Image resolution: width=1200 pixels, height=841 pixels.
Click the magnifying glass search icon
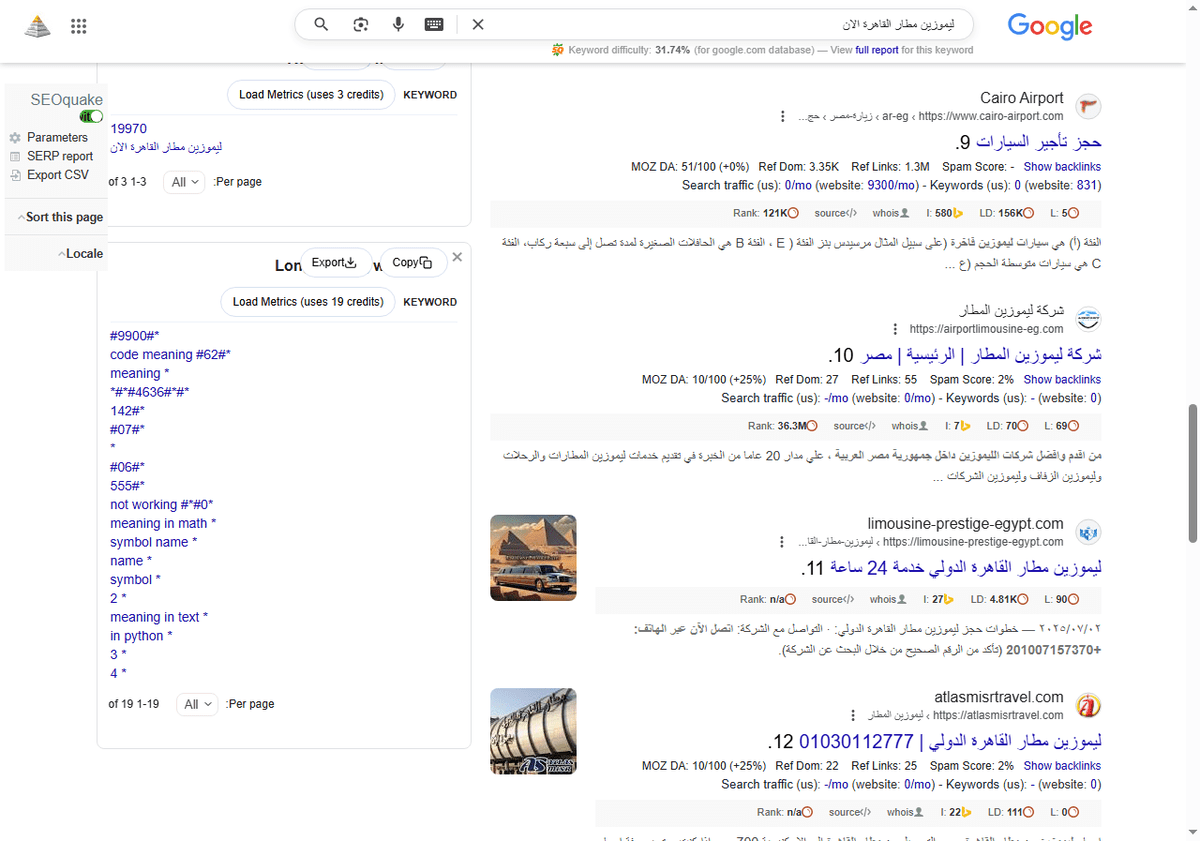tap(321, 25)
